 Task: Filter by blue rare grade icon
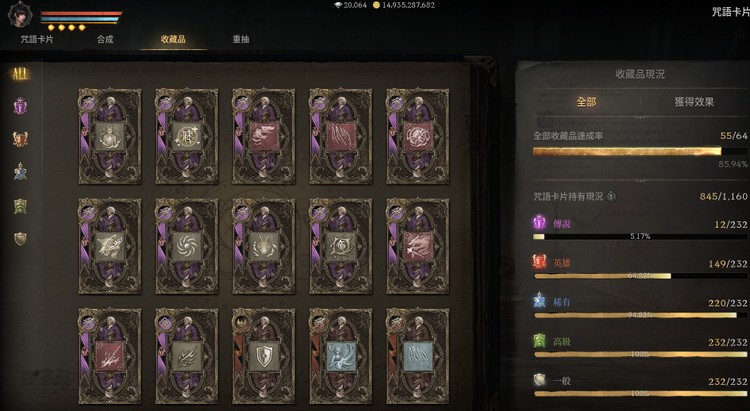click(x=20, y=172)
